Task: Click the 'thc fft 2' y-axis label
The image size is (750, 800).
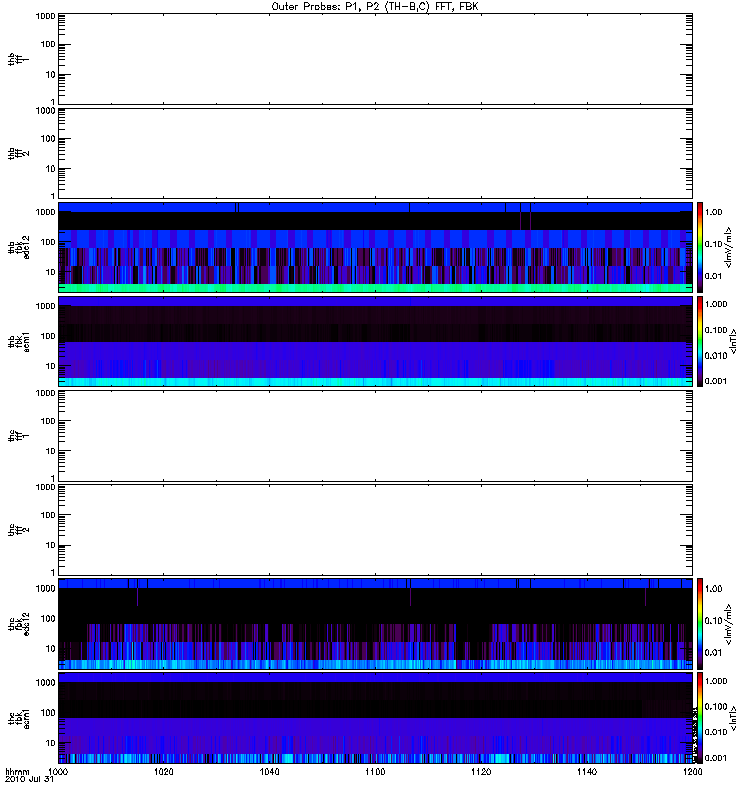Action: point(19,530)
